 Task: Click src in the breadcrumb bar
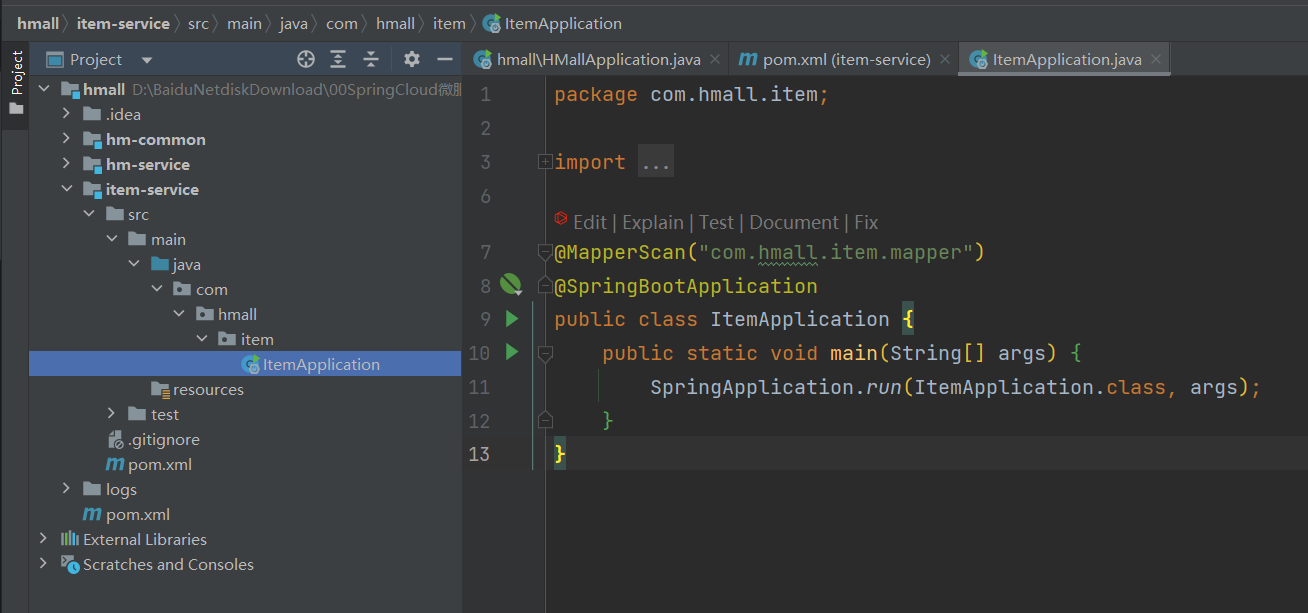[x=198, y=23]
